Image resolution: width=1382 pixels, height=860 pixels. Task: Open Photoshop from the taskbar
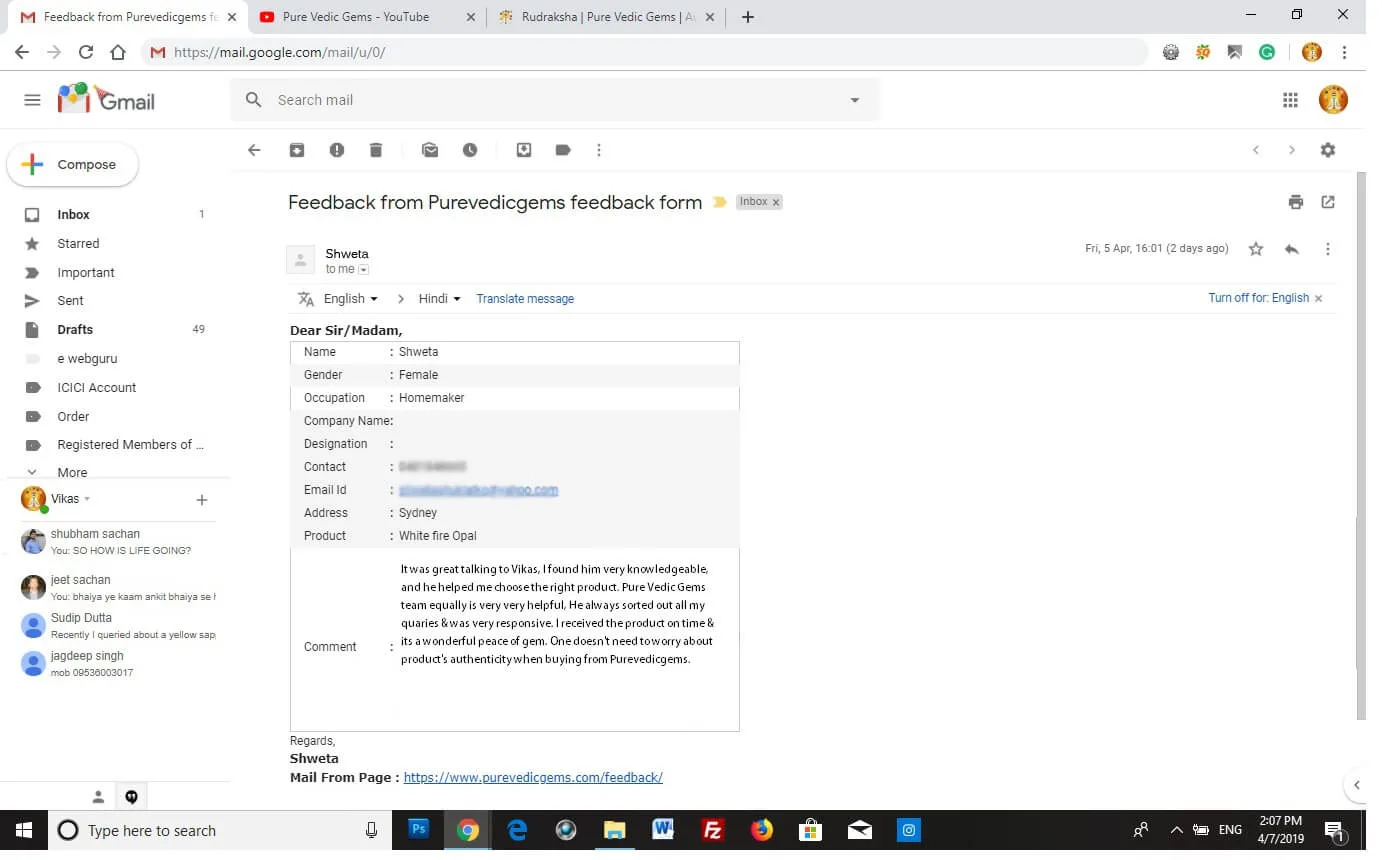point(420,830)
